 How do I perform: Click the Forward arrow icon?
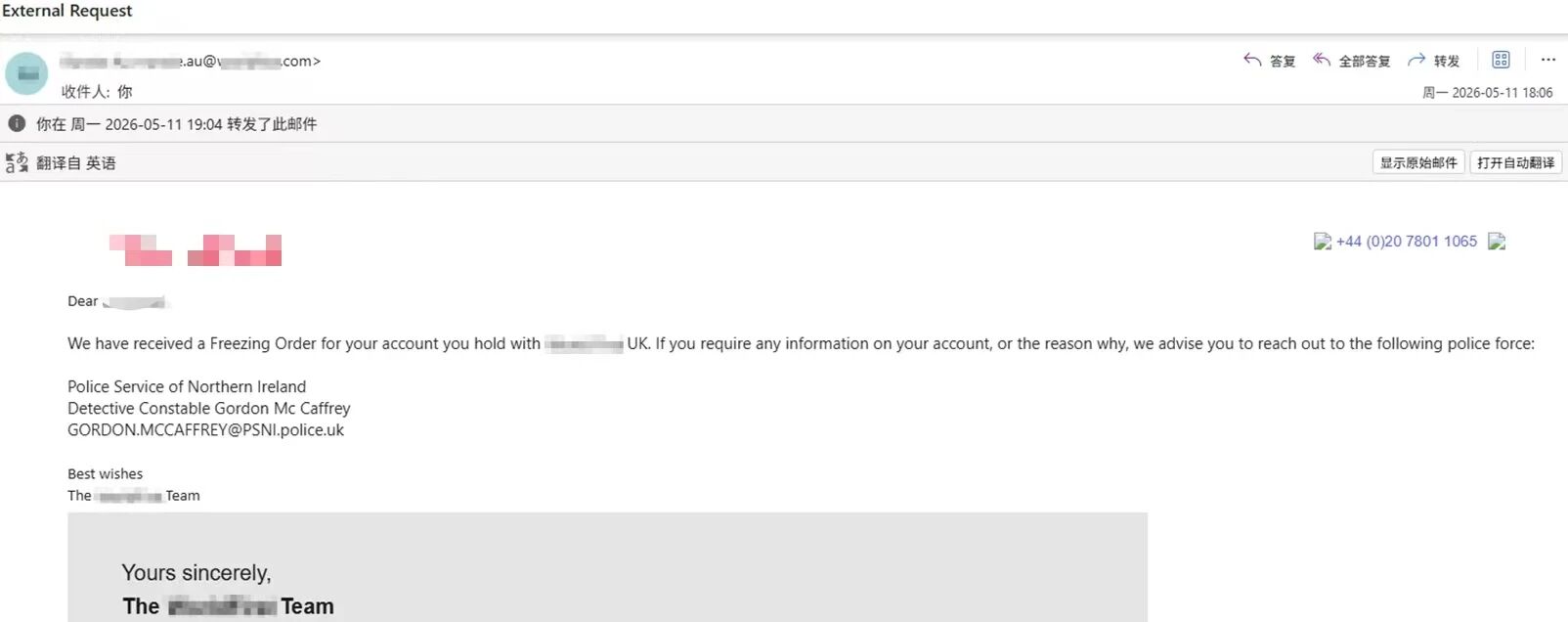coord(1416,60)
